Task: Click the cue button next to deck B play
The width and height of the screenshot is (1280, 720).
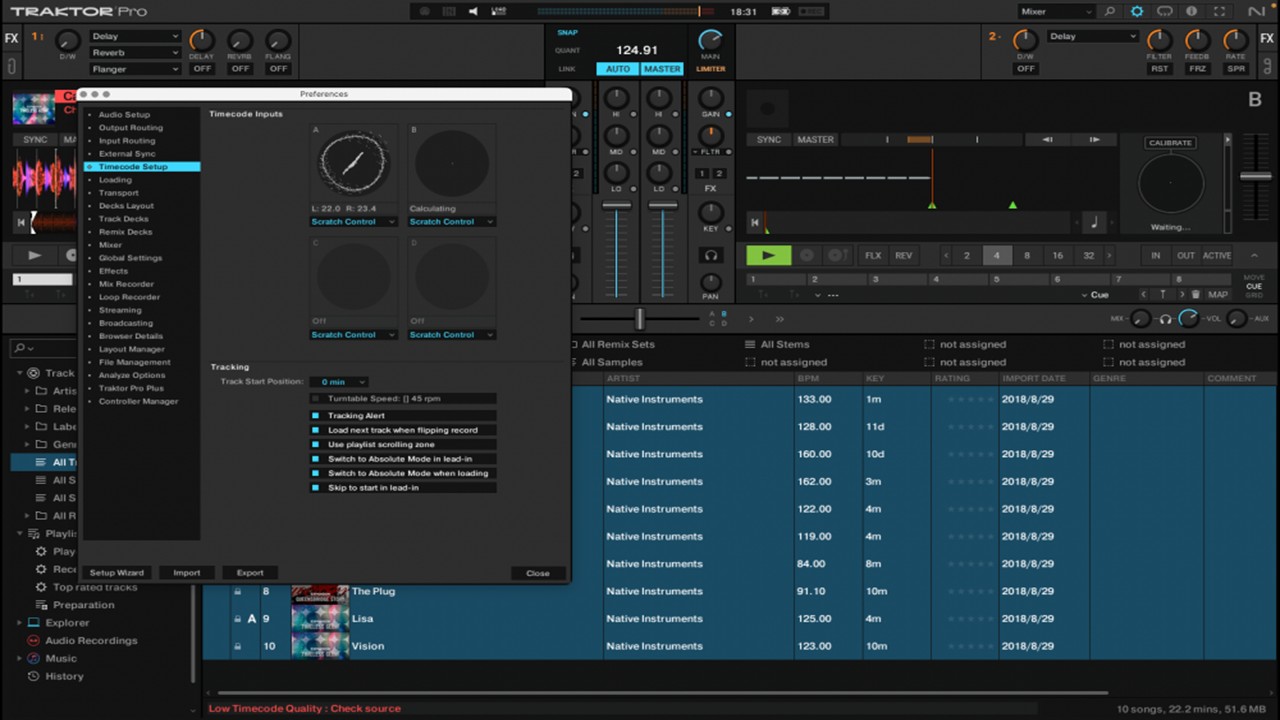Action: [808, 255]
